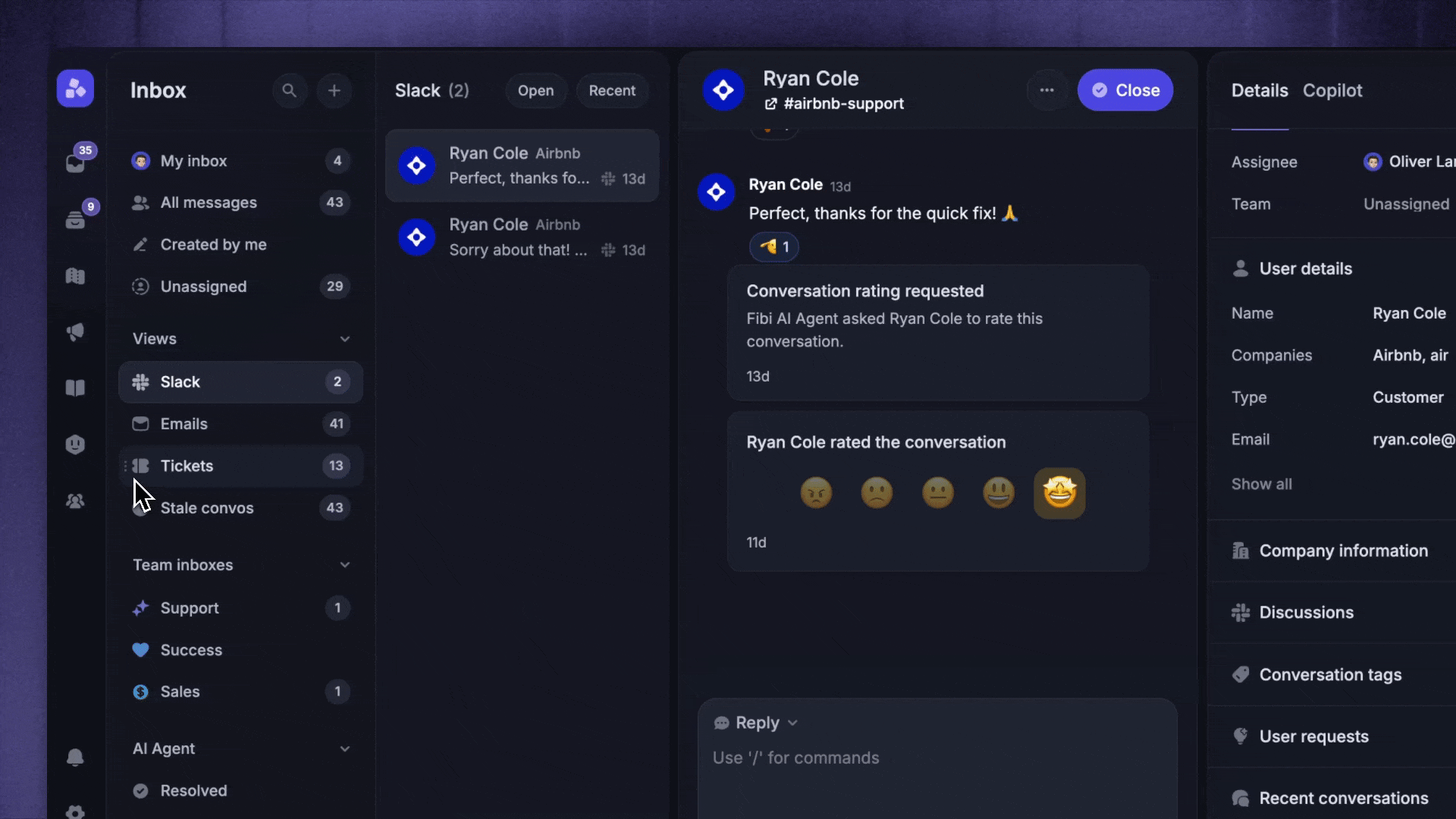1456x819 pixels.
Task: Open the inbox icon with 35 badge
Action: [76, 162]
